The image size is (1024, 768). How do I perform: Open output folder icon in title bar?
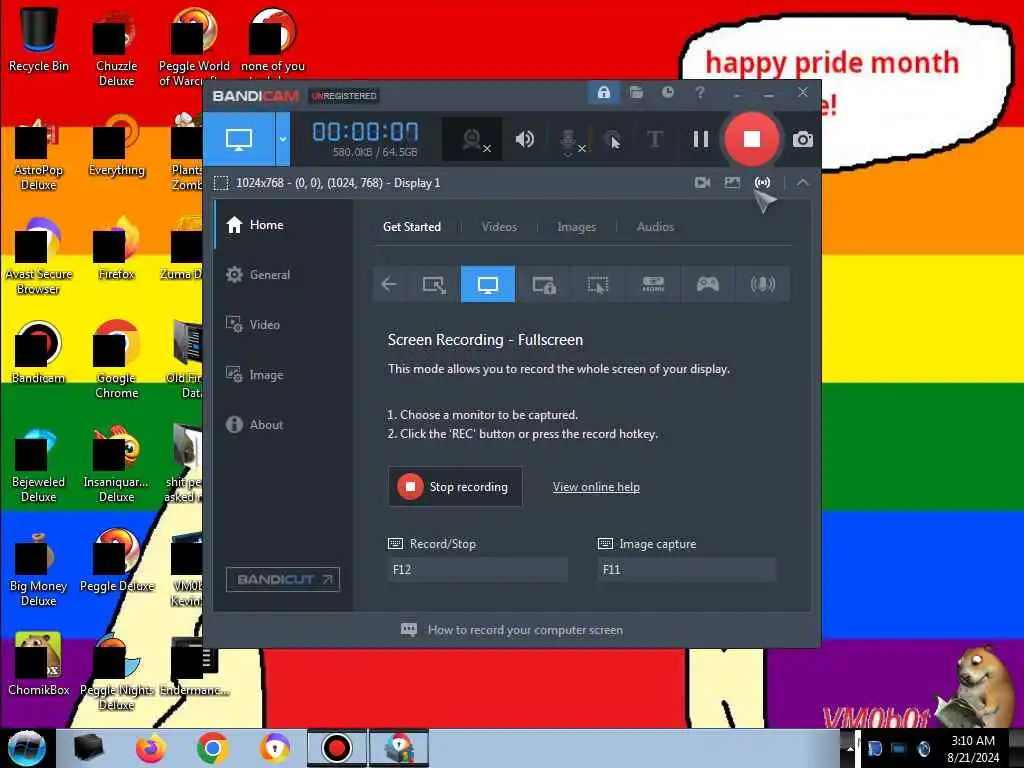tap(636, 93)
